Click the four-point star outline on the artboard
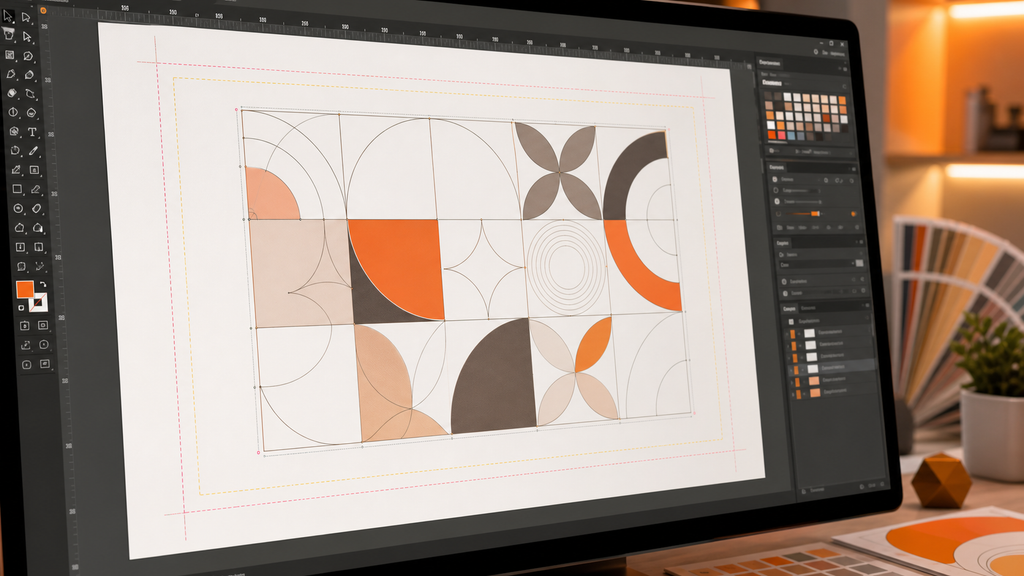1024x576 pixels. point(483,268)
